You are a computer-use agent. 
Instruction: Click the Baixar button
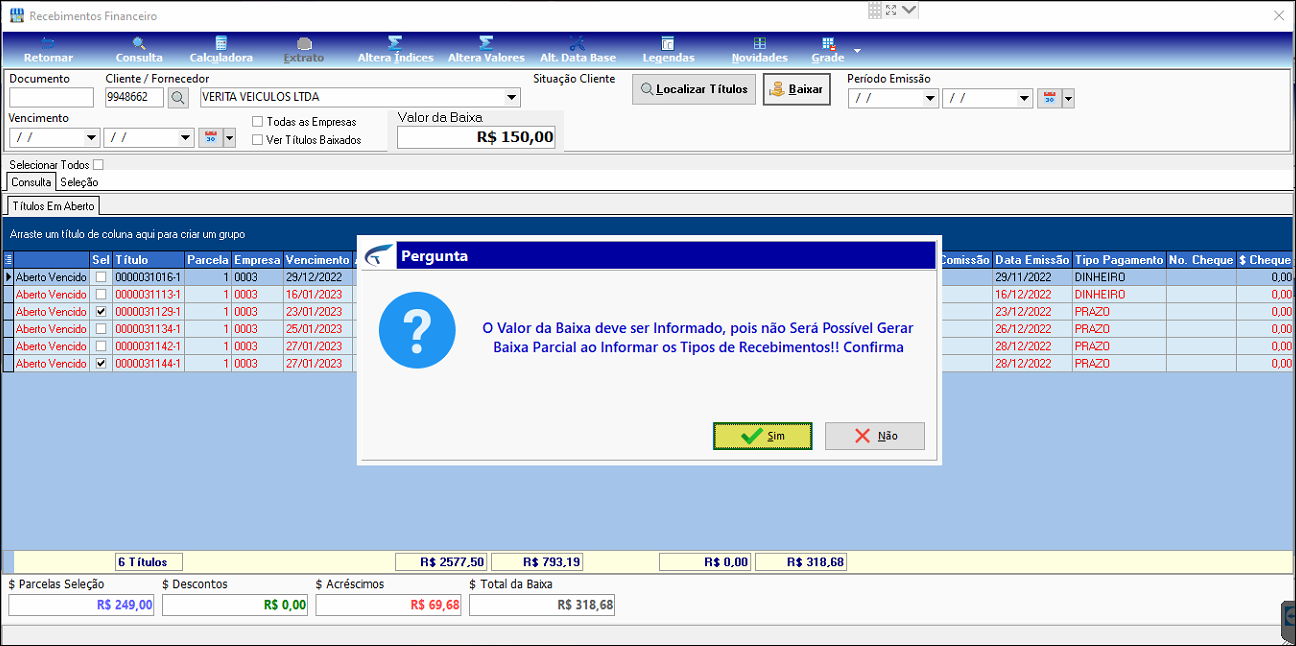pos(796,89)
